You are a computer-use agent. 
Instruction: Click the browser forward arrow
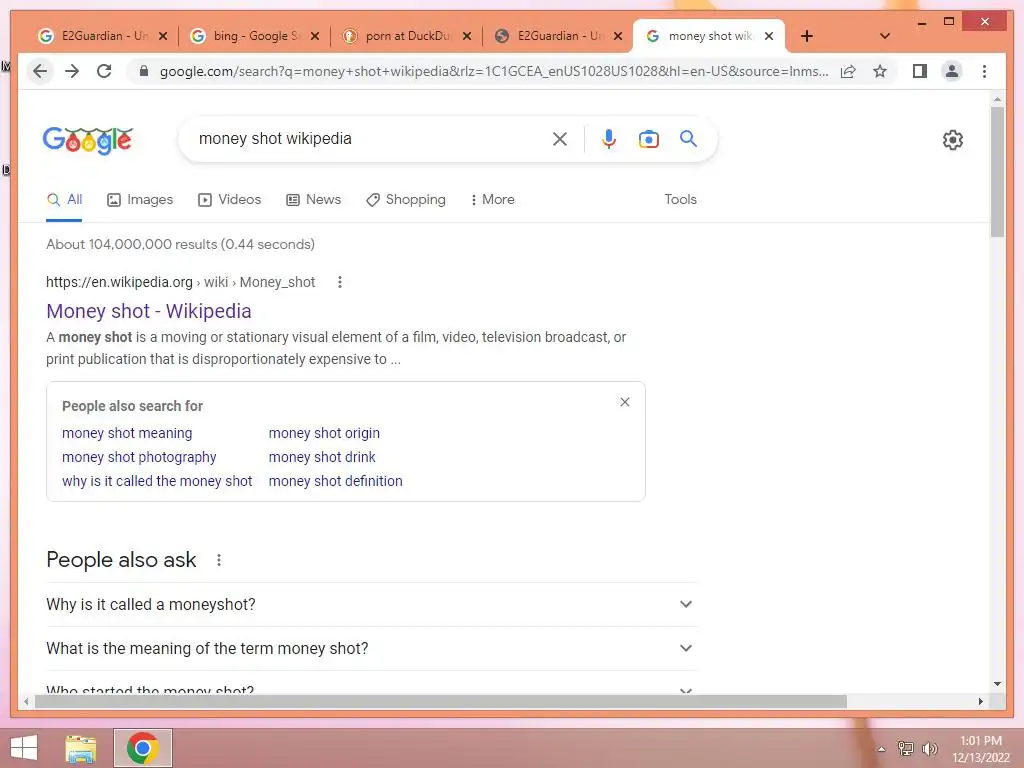(x=72, y=71)
